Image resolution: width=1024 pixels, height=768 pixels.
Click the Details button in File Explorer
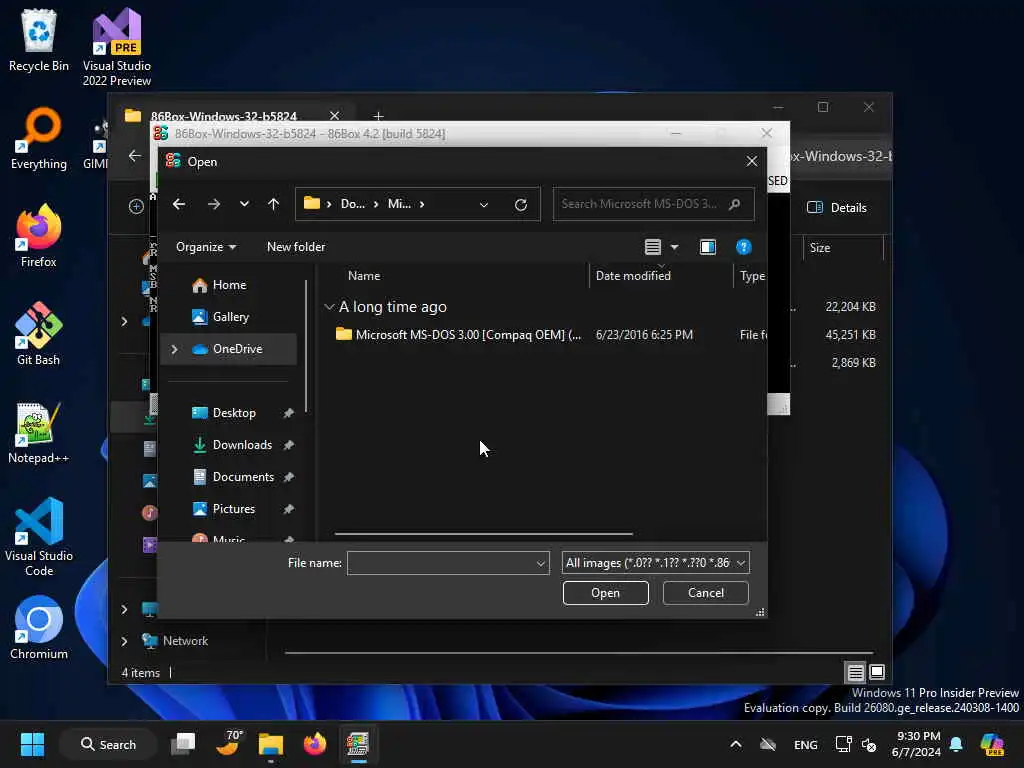click(x=837, y=208)
